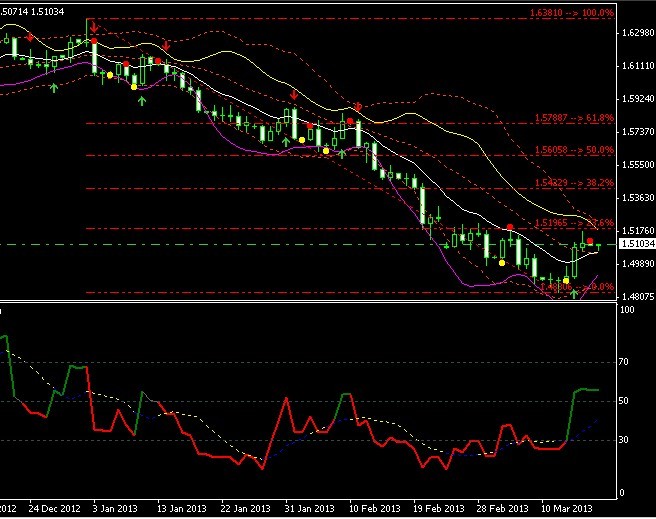Click the 24 Dec 2012 date label
The width and height of the screenshot is (656, 519).
click(x=54, y=509)
